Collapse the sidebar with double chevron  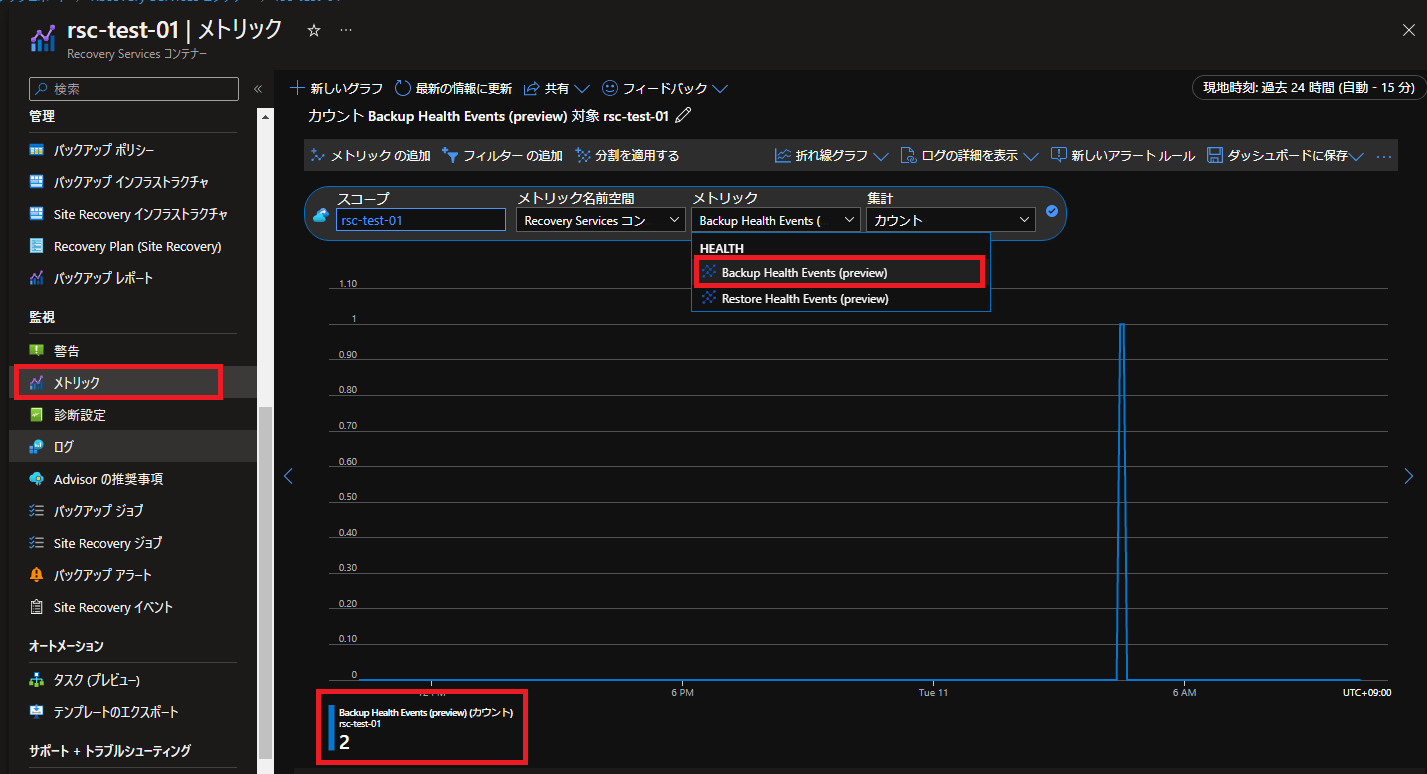coord(257,89)
